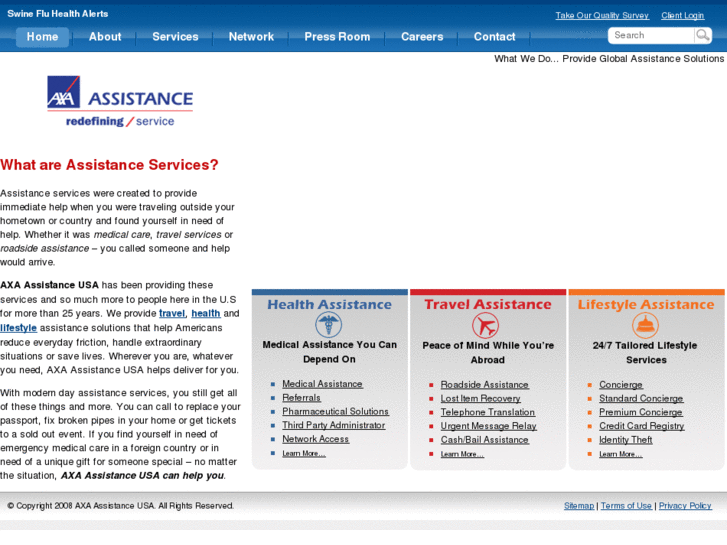Image resolution: width=727 pixels, height=545 pixels.
Task: Open the Medical Assistance link
Action: click(x=323, y=384)
